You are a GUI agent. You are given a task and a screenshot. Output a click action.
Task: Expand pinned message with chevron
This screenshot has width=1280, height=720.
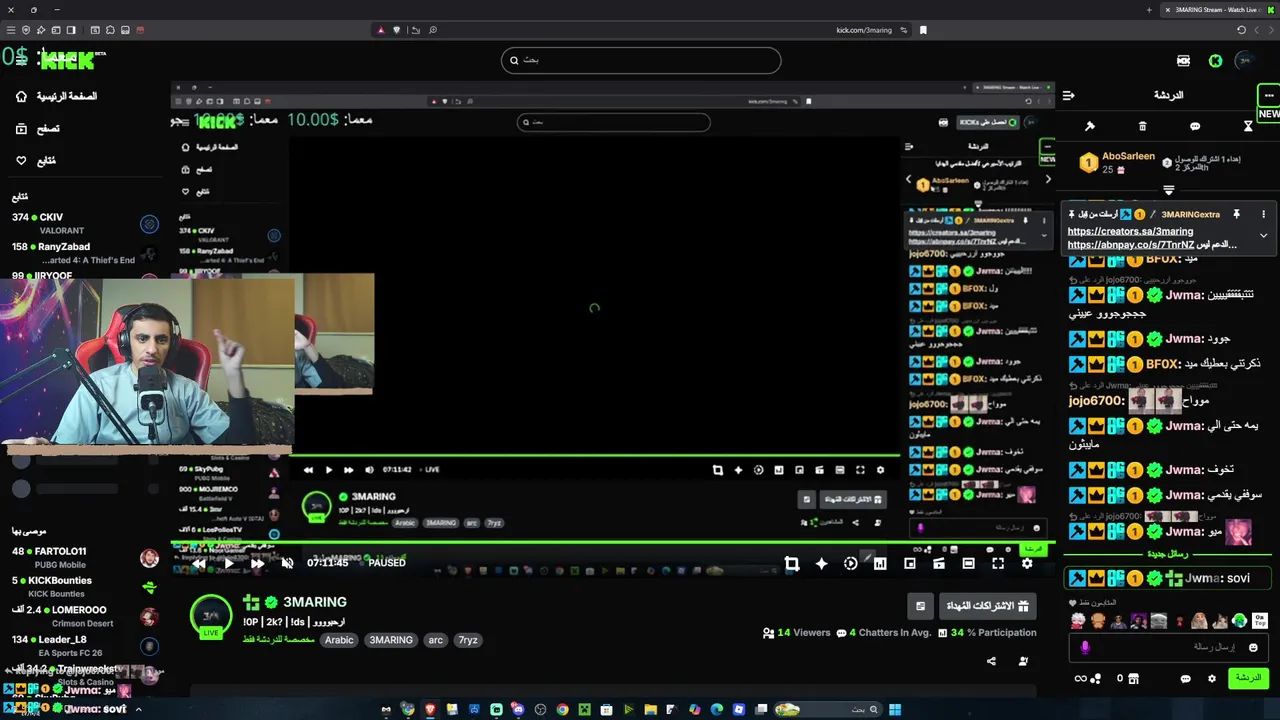tap(1263, 236)
